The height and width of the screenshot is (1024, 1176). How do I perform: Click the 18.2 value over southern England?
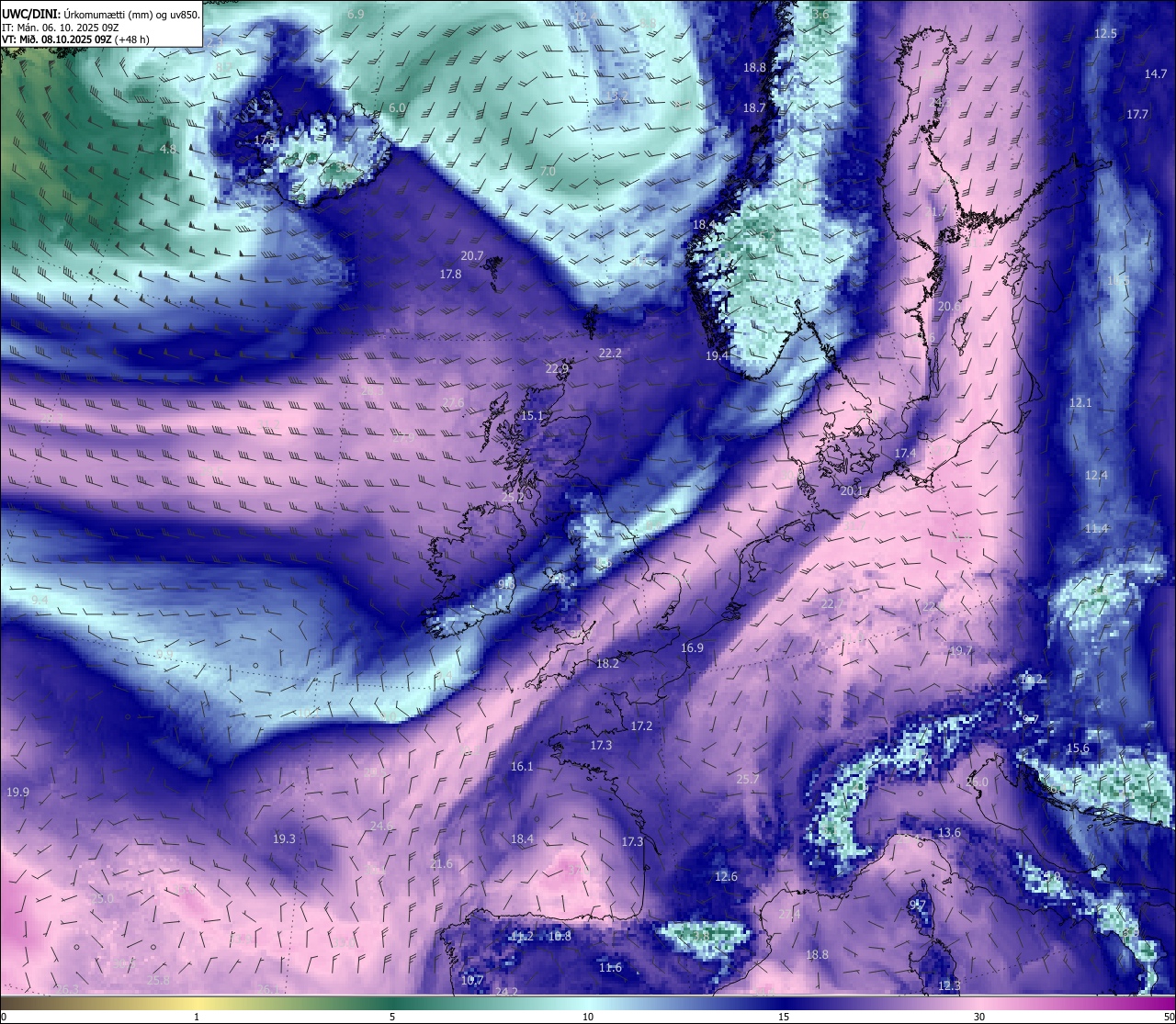click(607, 663)
